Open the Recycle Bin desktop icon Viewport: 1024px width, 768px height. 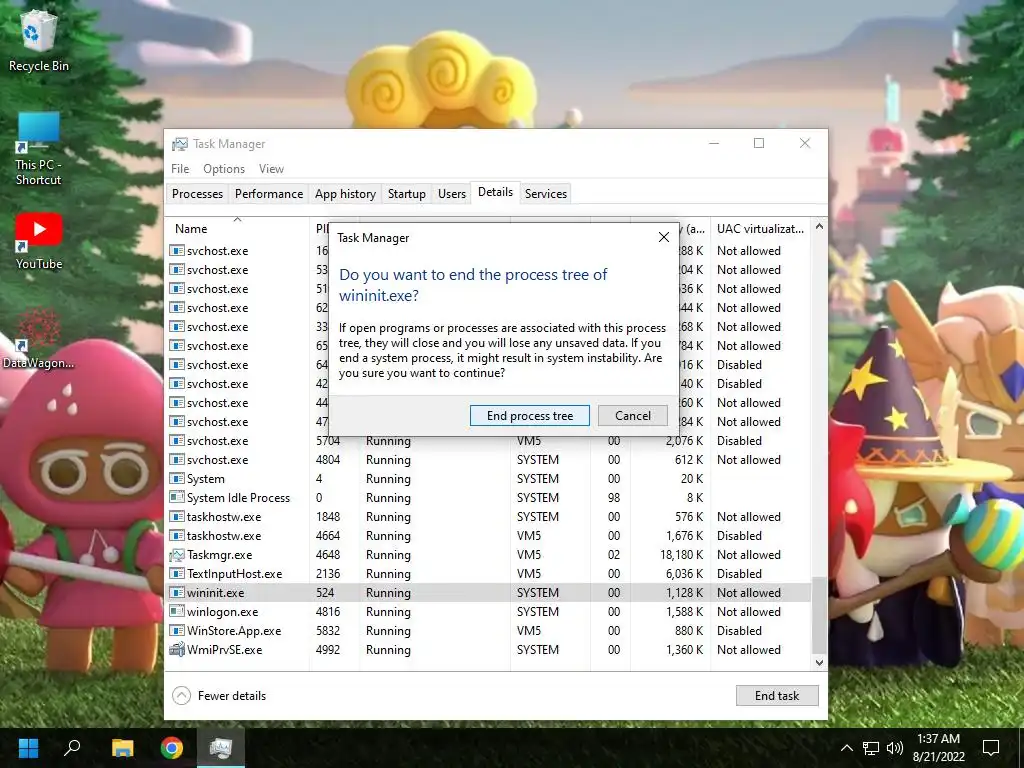click(x=39, y=40)
